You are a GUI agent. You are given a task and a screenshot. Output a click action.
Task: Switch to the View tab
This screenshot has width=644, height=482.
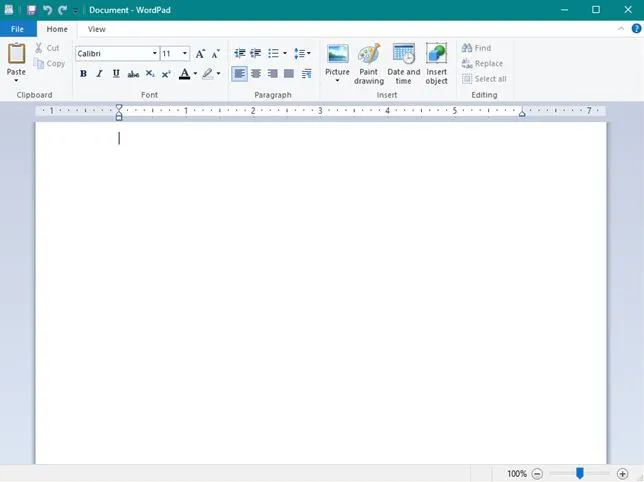tap(96, 29)
